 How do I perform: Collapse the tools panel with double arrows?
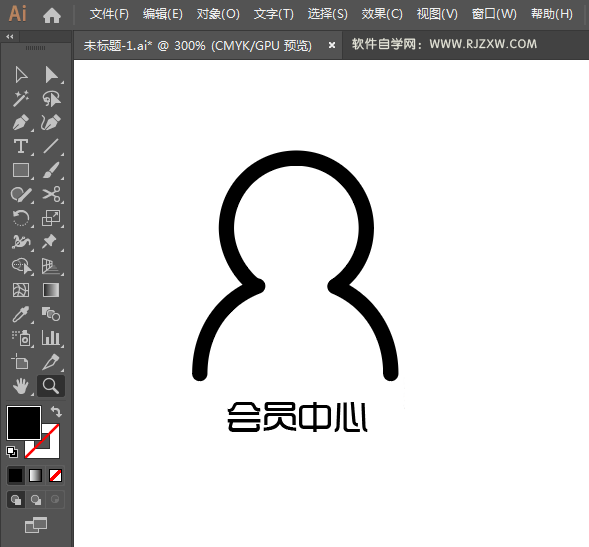tap(10, 36)
